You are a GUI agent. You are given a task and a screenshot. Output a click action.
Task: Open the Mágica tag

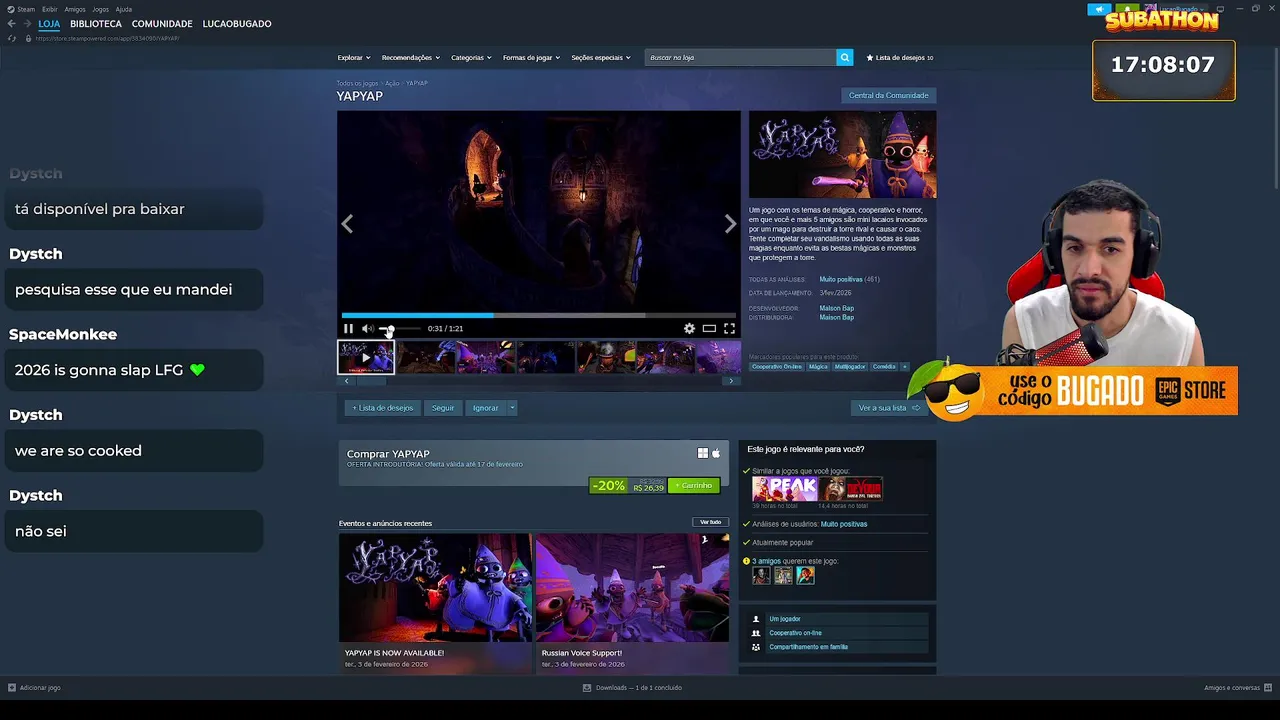pos(818,367)
